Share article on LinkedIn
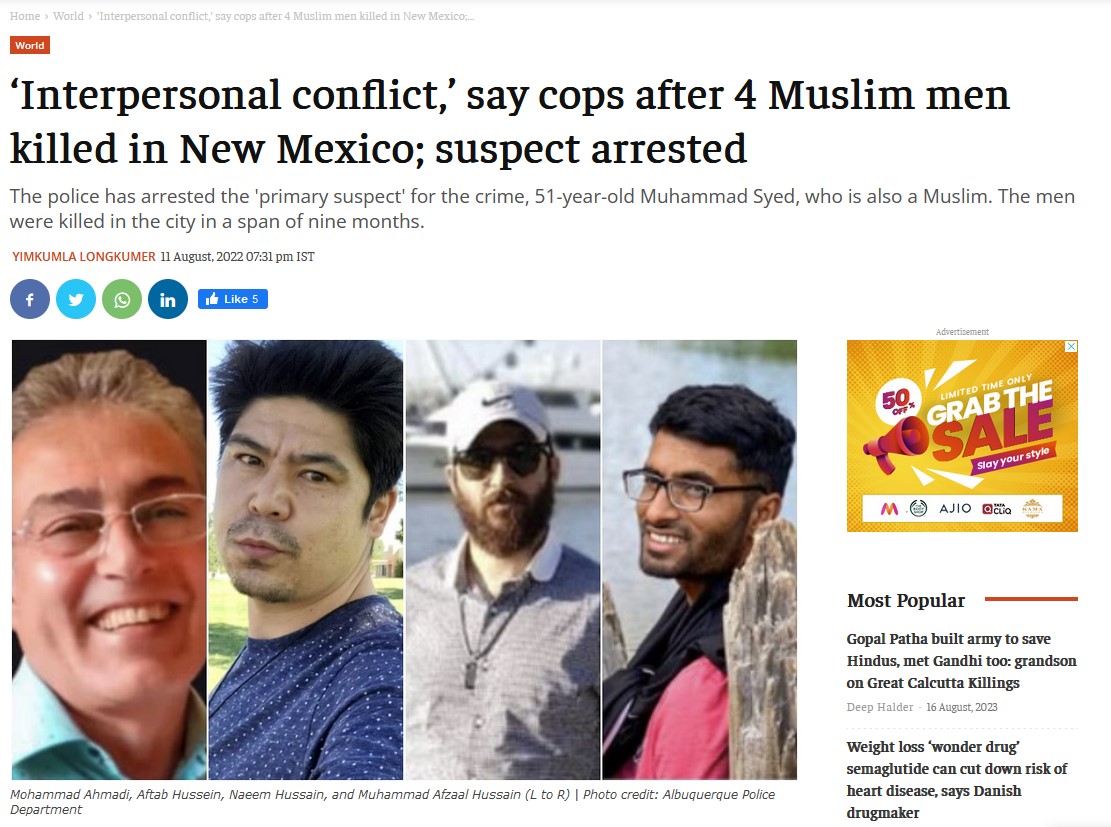 coord(168,299)
